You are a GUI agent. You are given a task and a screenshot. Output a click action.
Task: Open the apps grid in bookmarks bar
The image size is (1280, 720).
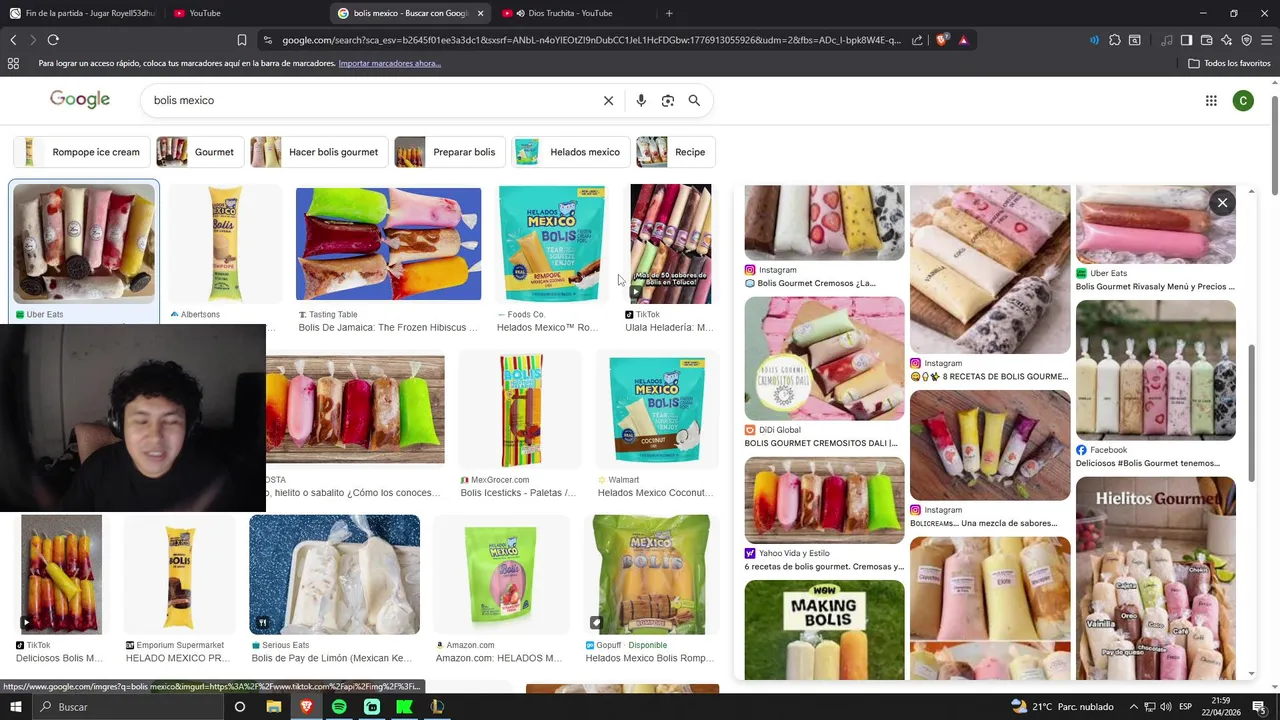click(x=13, y=63)
